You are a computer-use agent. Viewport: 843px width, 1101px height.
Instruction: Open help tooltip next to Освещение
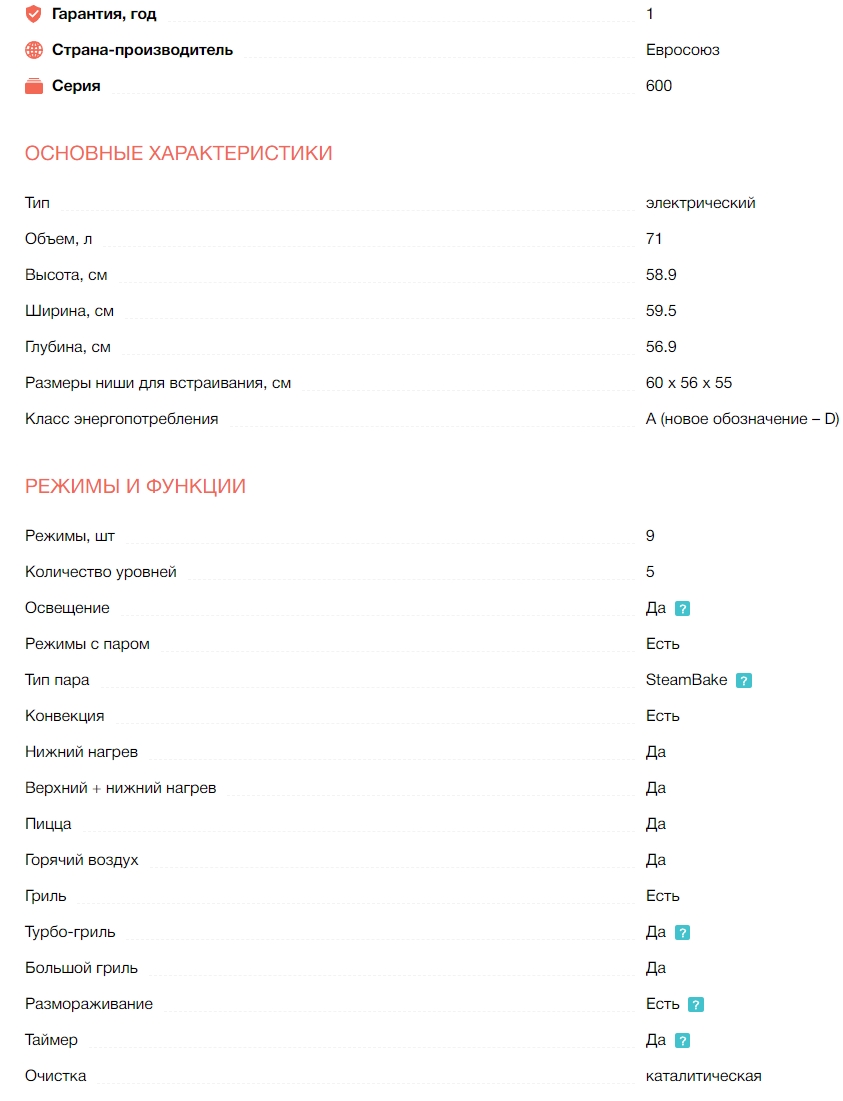[x=683, y=608]
